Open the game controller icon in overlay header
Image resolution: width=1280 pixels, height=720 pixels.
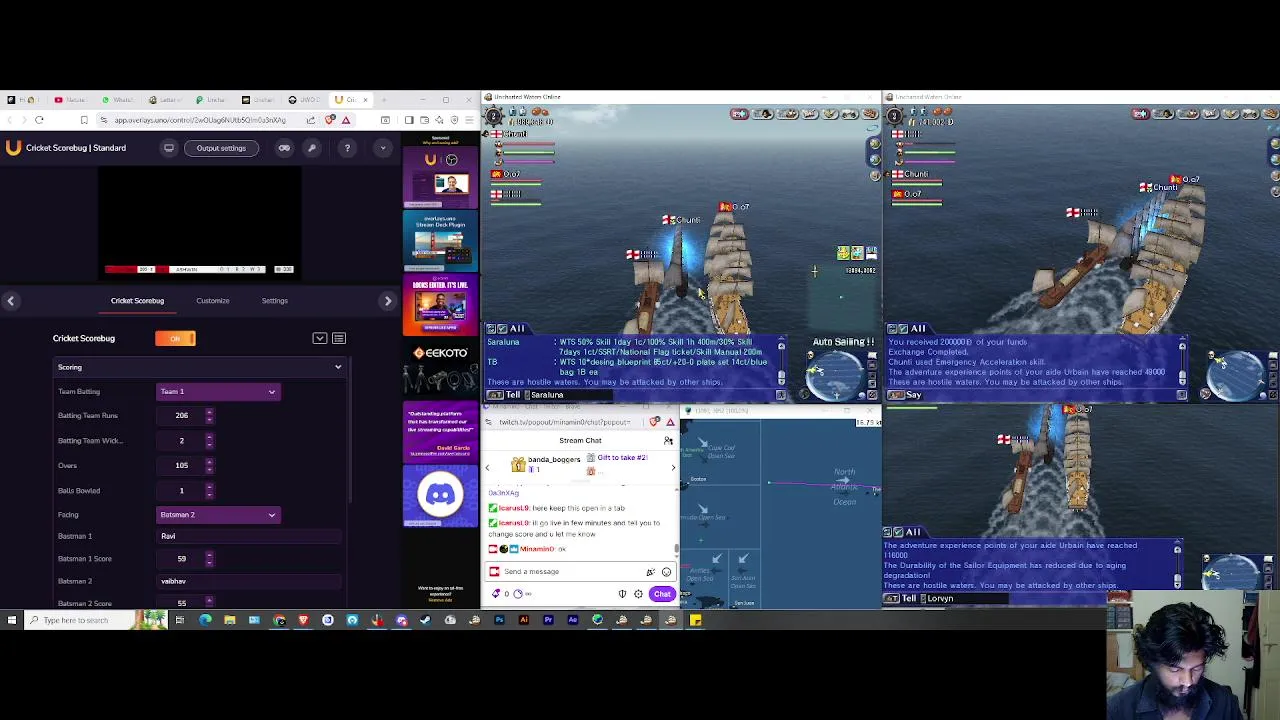coord(284,148)
